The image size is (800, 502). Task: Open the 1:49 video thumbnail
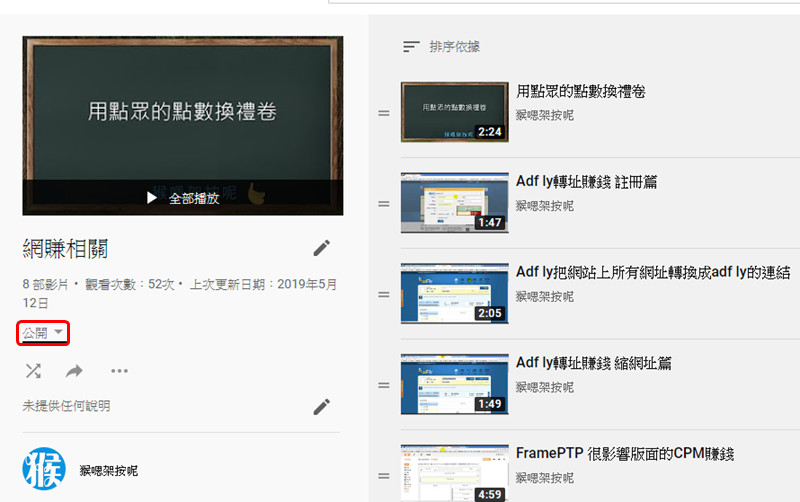[455, 384]
